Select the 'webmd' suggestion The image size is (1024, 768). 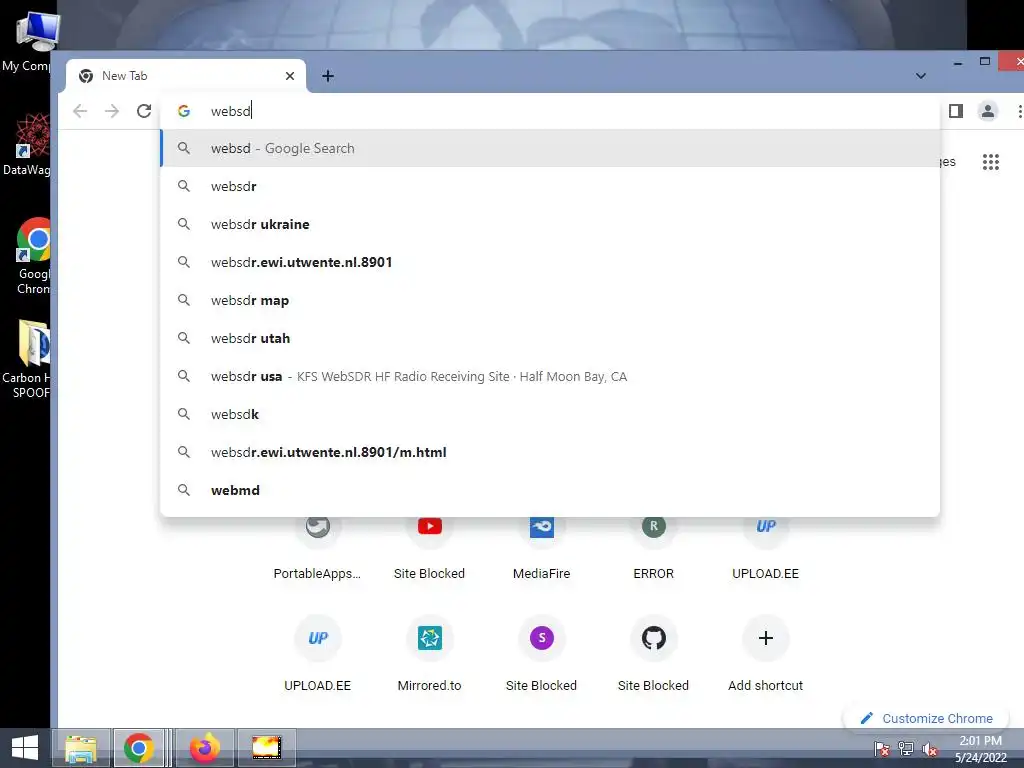point(550,490)
